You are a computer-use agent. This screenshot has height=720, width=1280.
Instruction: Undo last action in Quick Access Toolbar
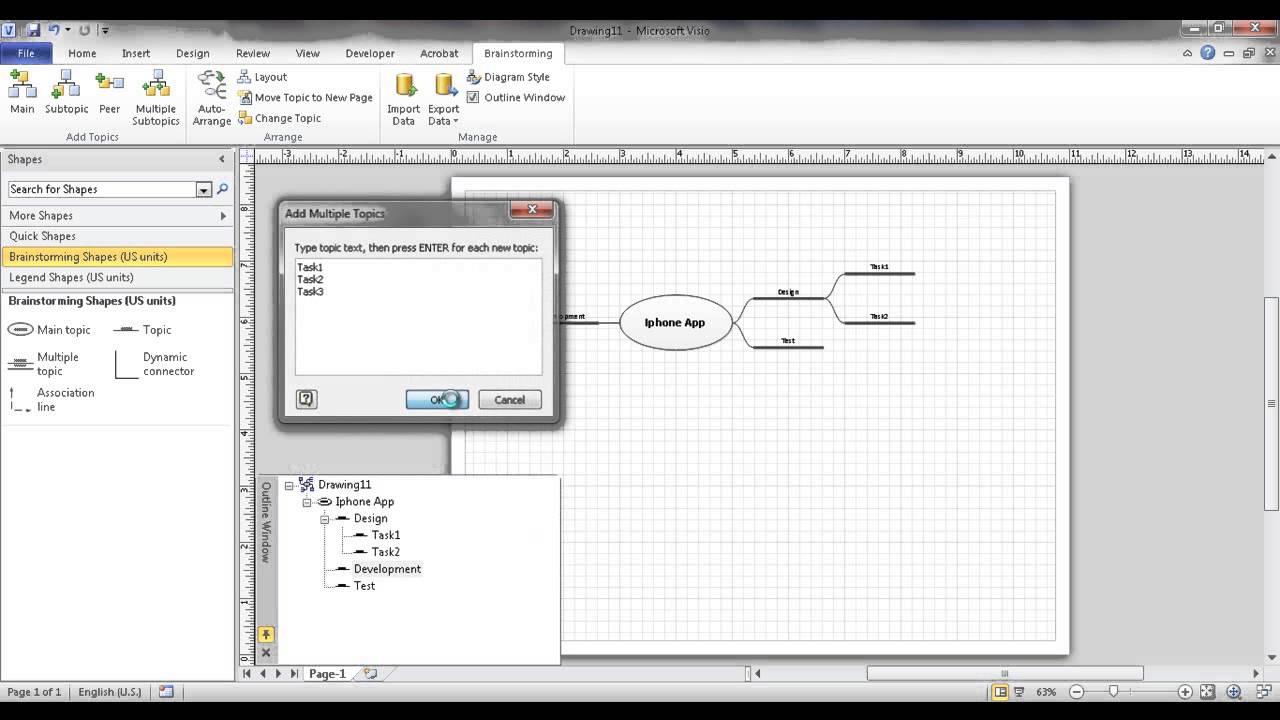tap(54, 30)
